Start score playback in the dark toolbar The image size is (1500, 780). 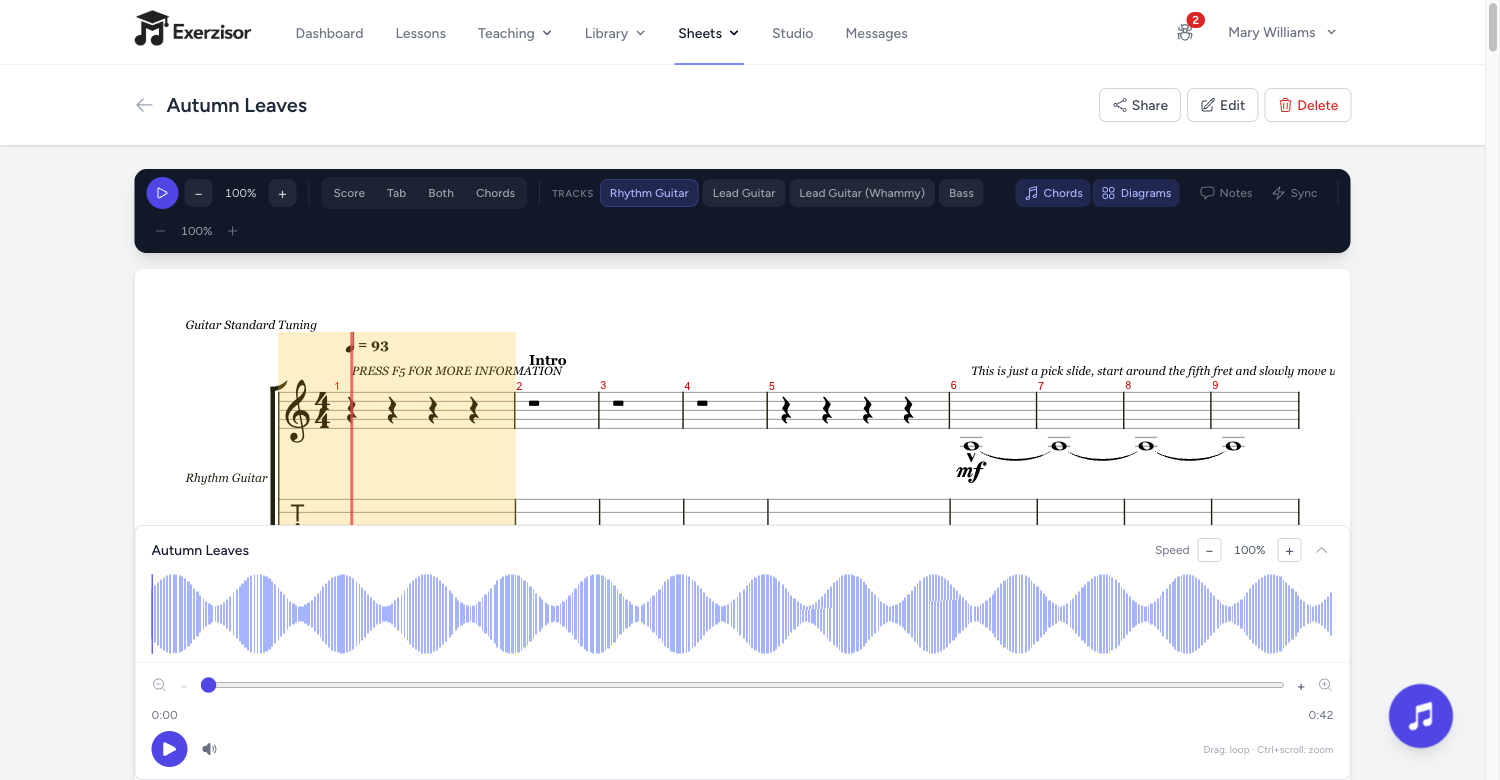[x=162, y=193]
